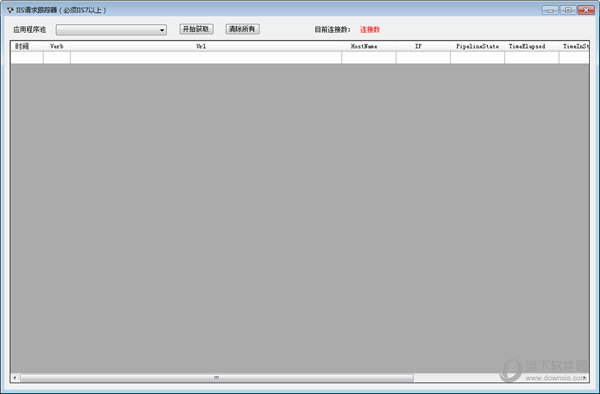
Task: Minimize the IIS request tracker window
Action: click(x=550, y=10)
